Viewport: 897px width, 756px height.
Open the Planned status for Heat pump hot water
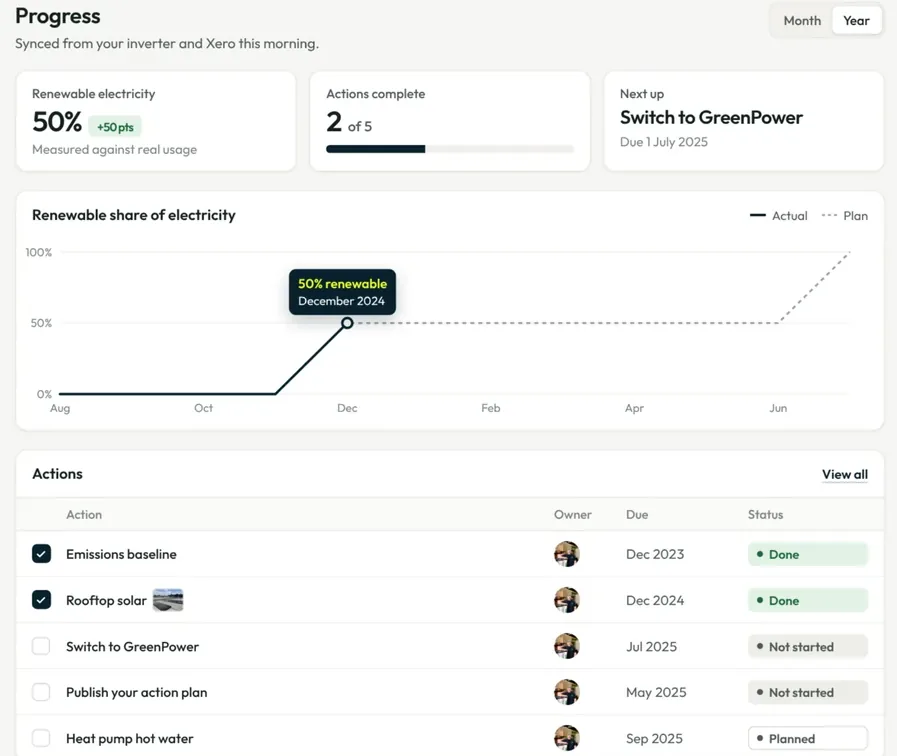click(808, 738)
